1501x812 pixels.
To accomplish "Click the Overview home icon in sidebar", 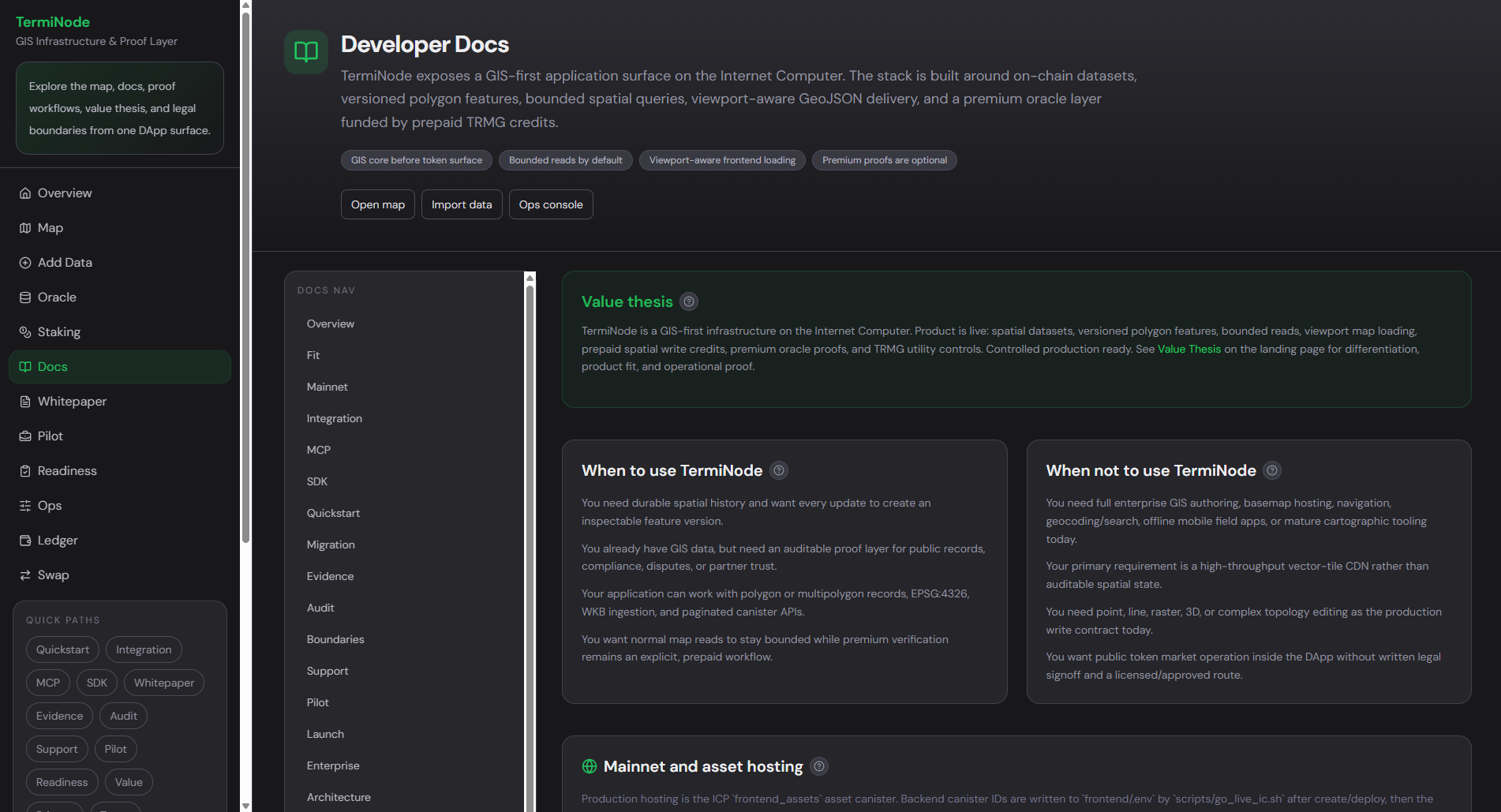I will [x=25, y=193].
